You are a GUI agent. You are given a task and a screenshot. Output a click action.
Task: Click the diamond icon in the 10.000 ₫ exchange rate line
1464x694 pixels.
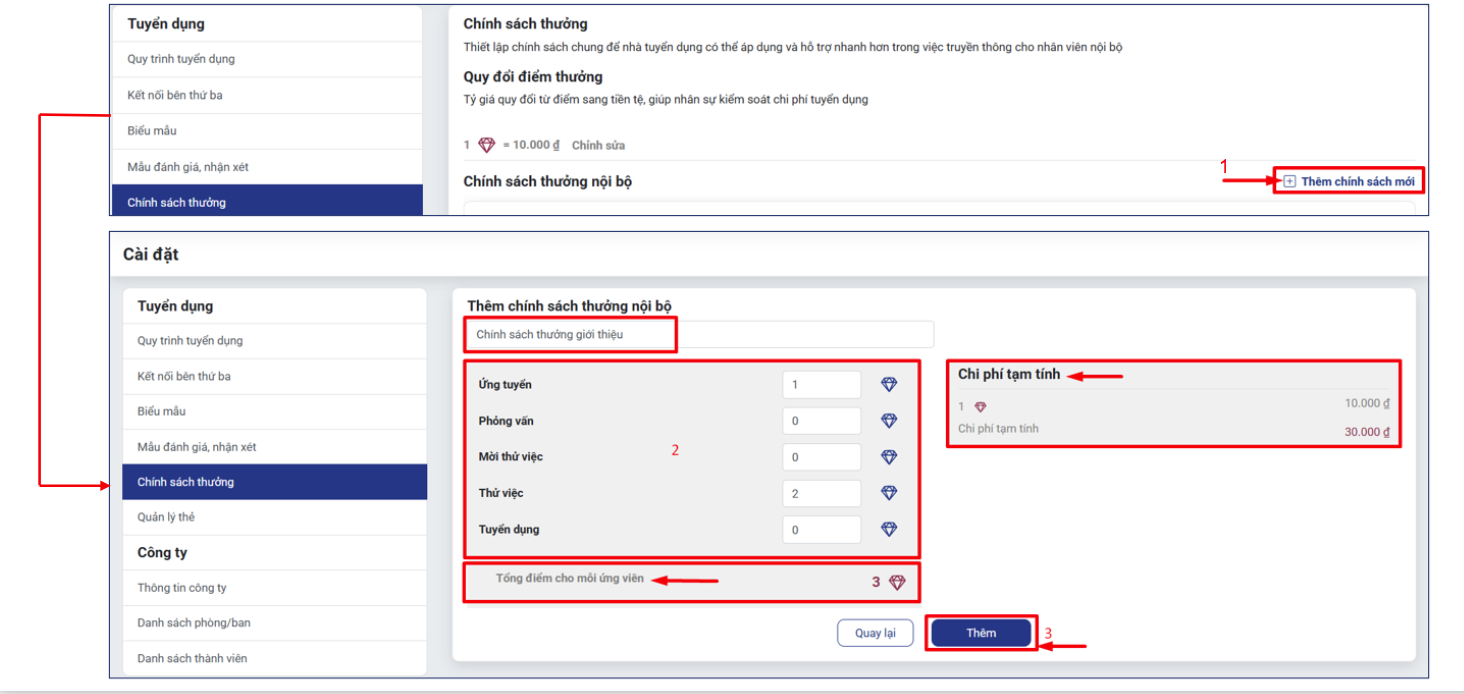click(487, 145)
